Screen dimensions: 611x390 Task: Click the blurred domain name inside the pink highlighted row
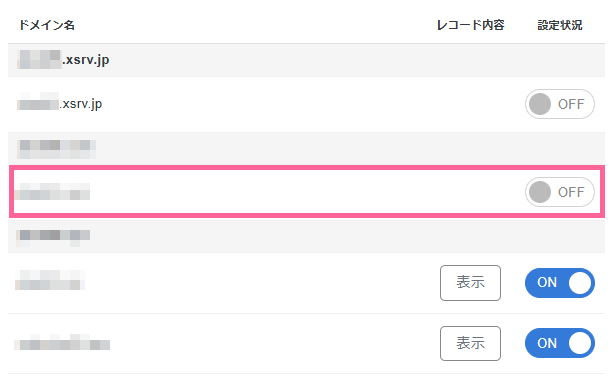tap(53, 192)
